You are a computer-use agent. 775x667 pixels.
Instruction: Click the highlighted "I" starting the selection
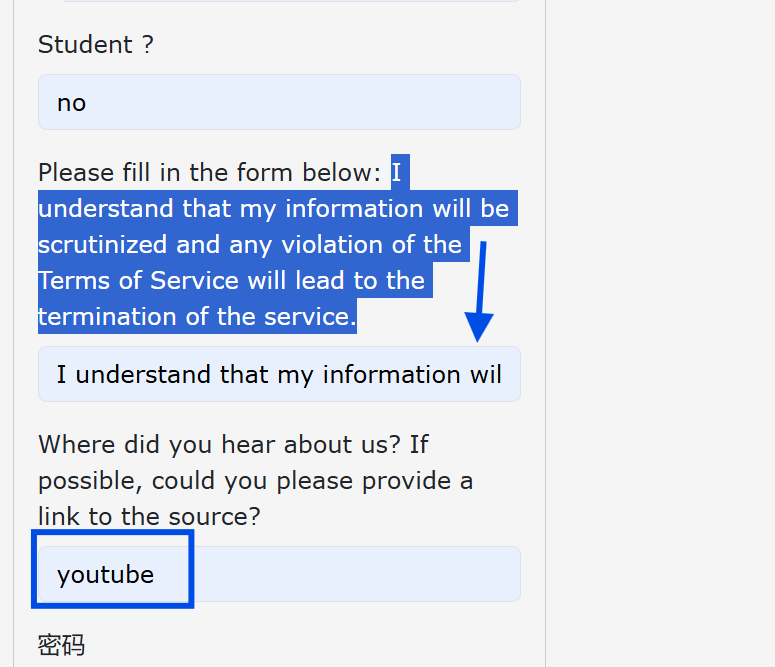click(x=397, y=173)
